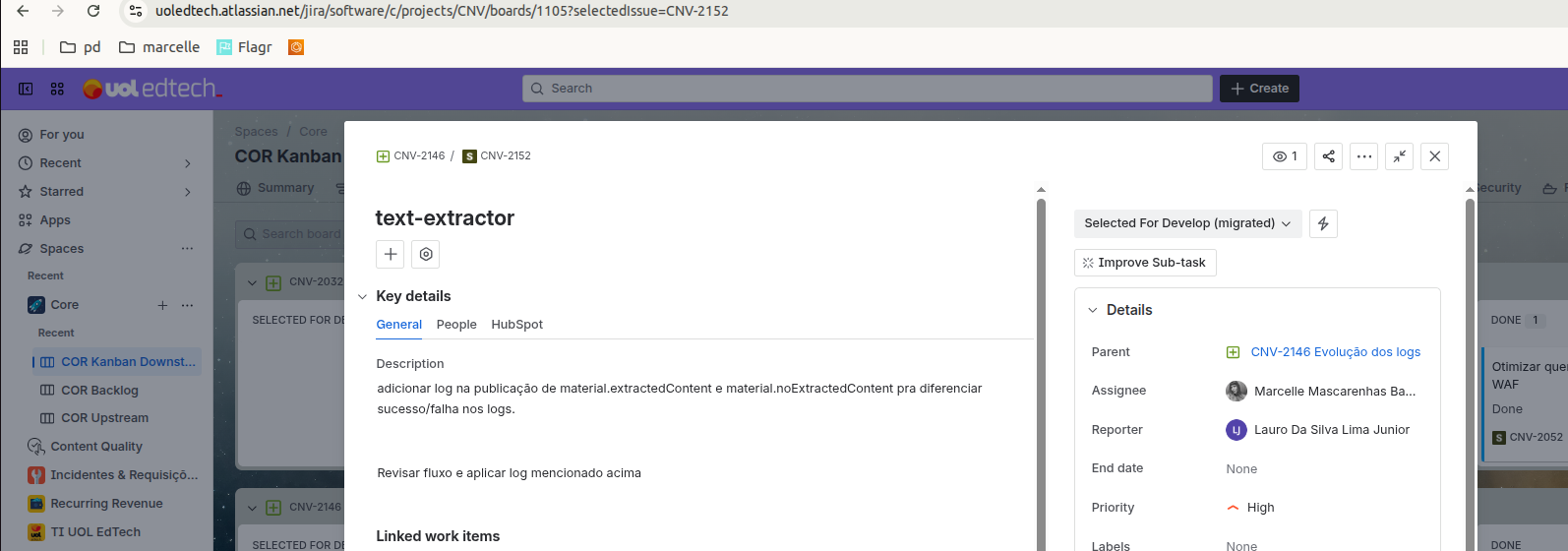Click the top Search input field
1568x551 pixels.
tap(867, 89)
